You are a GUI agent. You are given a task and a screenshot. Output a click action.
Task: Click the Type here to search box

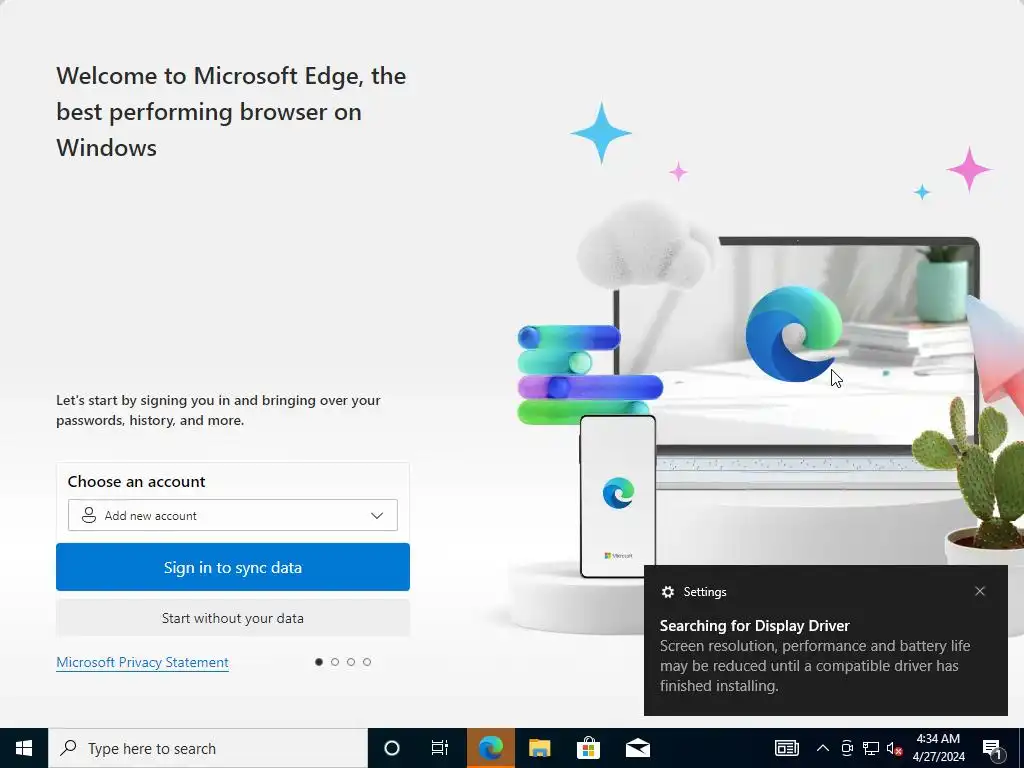[208, 748]
